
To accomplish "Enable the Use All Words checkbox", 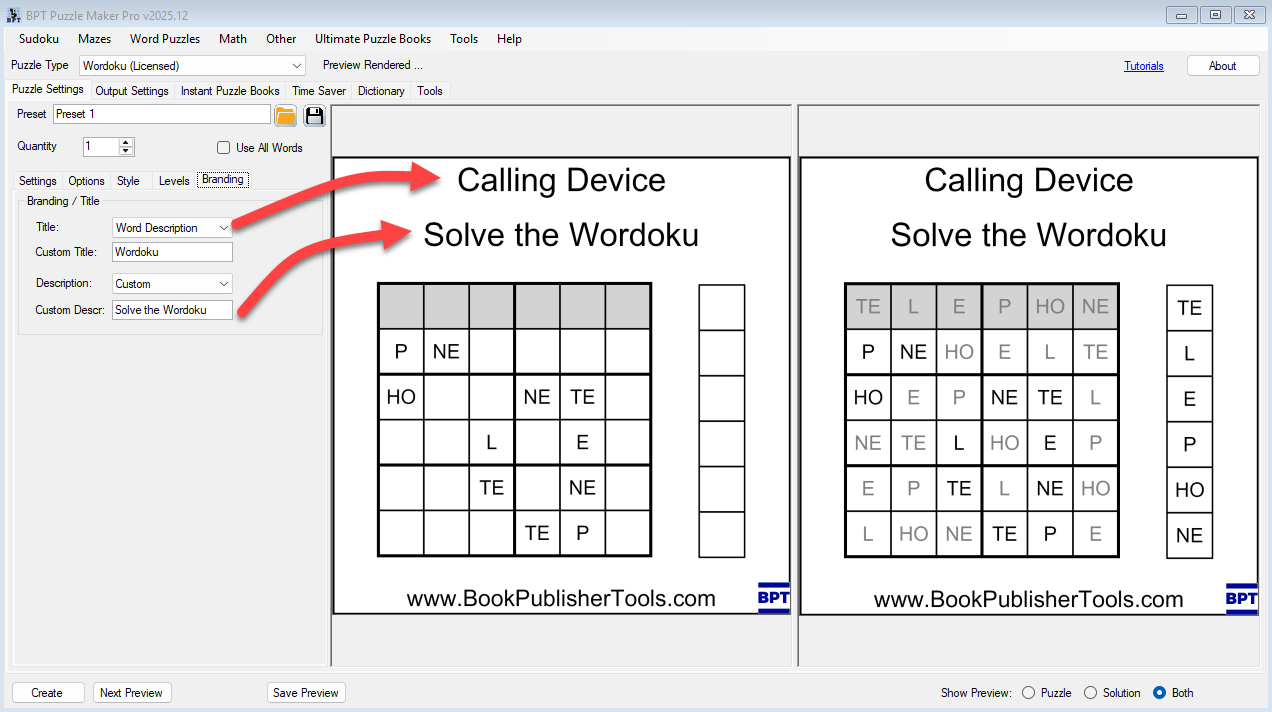I will [x=224, y=148].
